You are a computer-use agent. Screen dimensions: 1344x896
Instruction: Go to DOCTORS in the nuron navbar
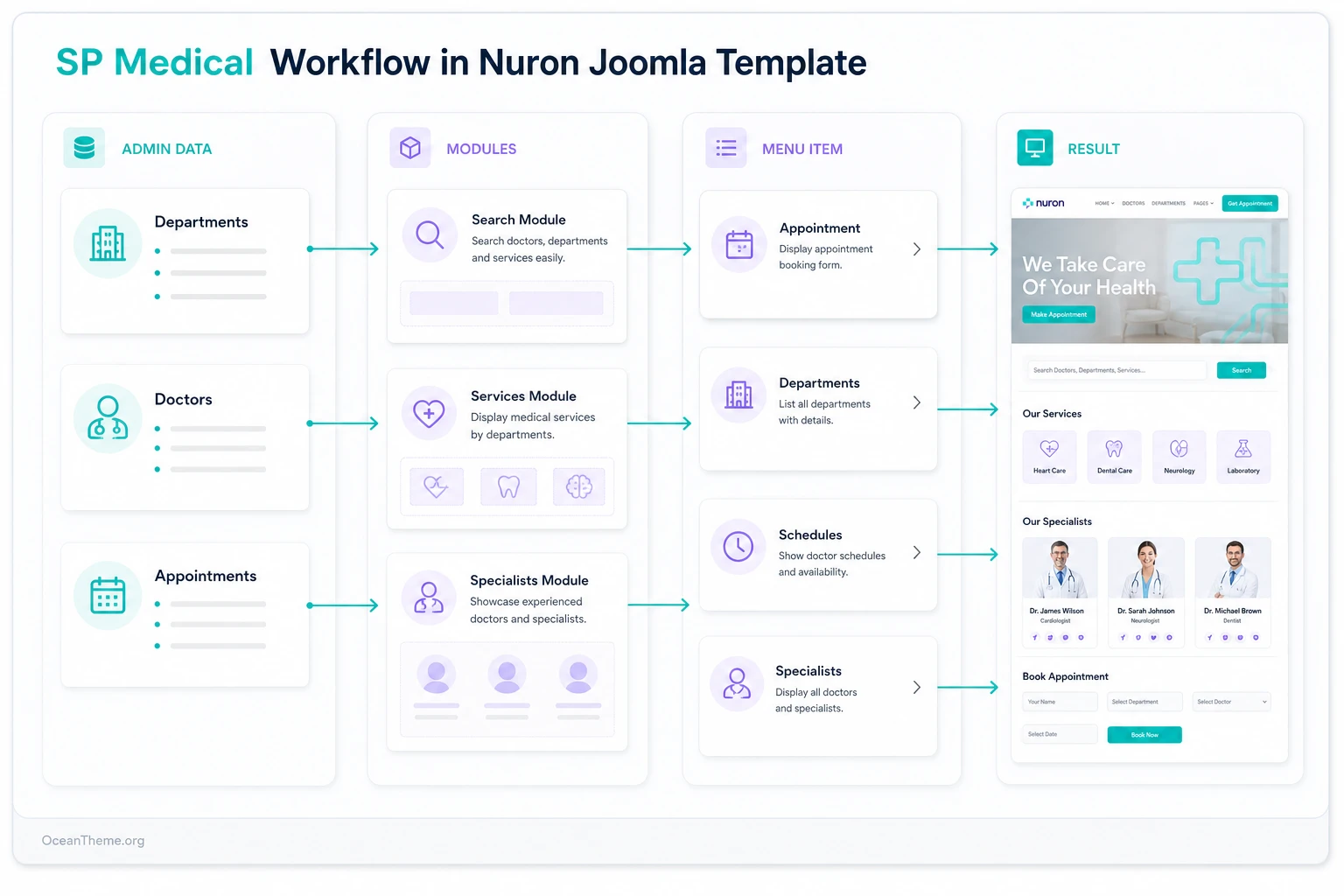1133,203
